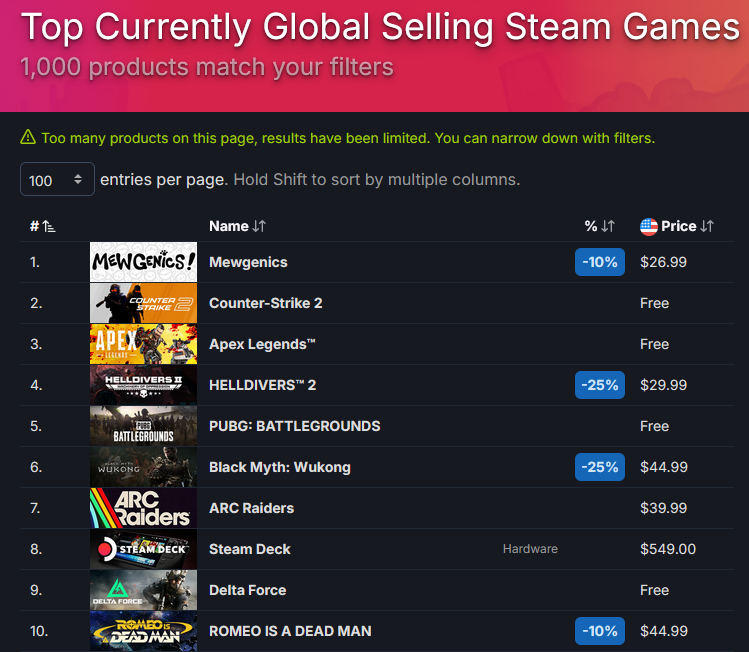Open the Apex Legends thumbnail image

(143, 344)
